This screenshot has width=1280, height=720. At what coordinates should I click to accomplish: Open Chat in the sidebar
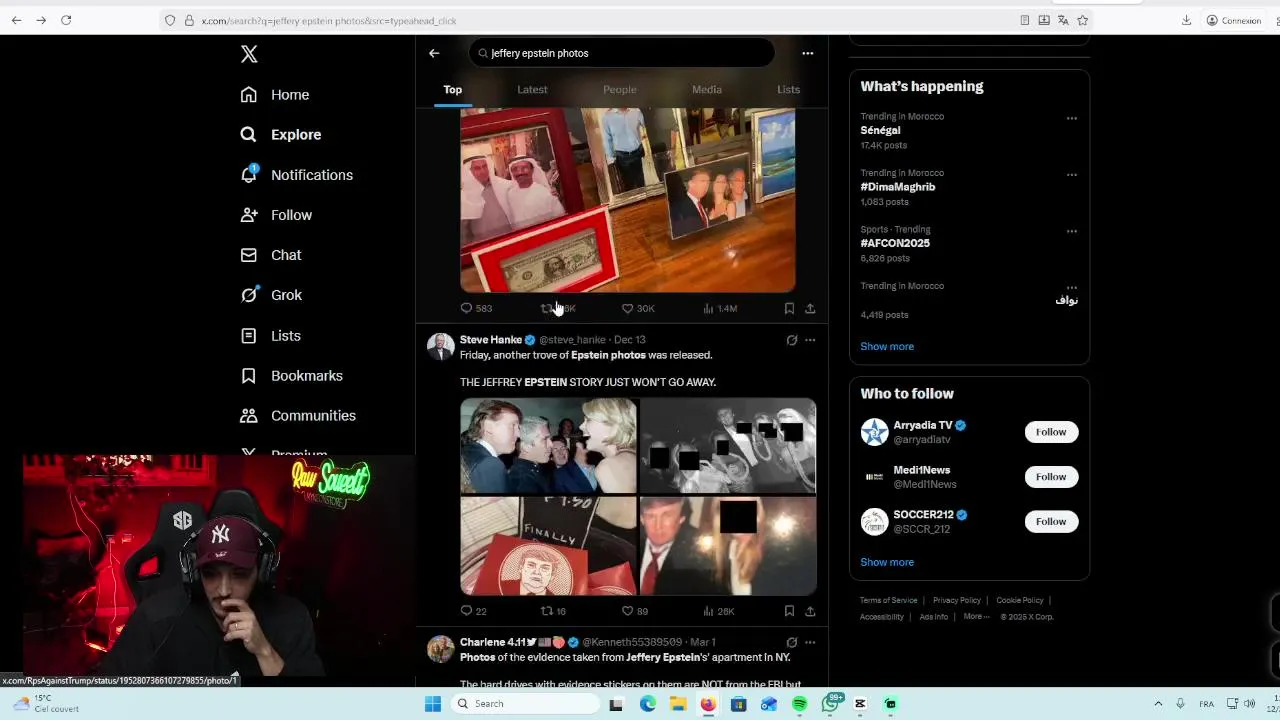click(271, 255)
